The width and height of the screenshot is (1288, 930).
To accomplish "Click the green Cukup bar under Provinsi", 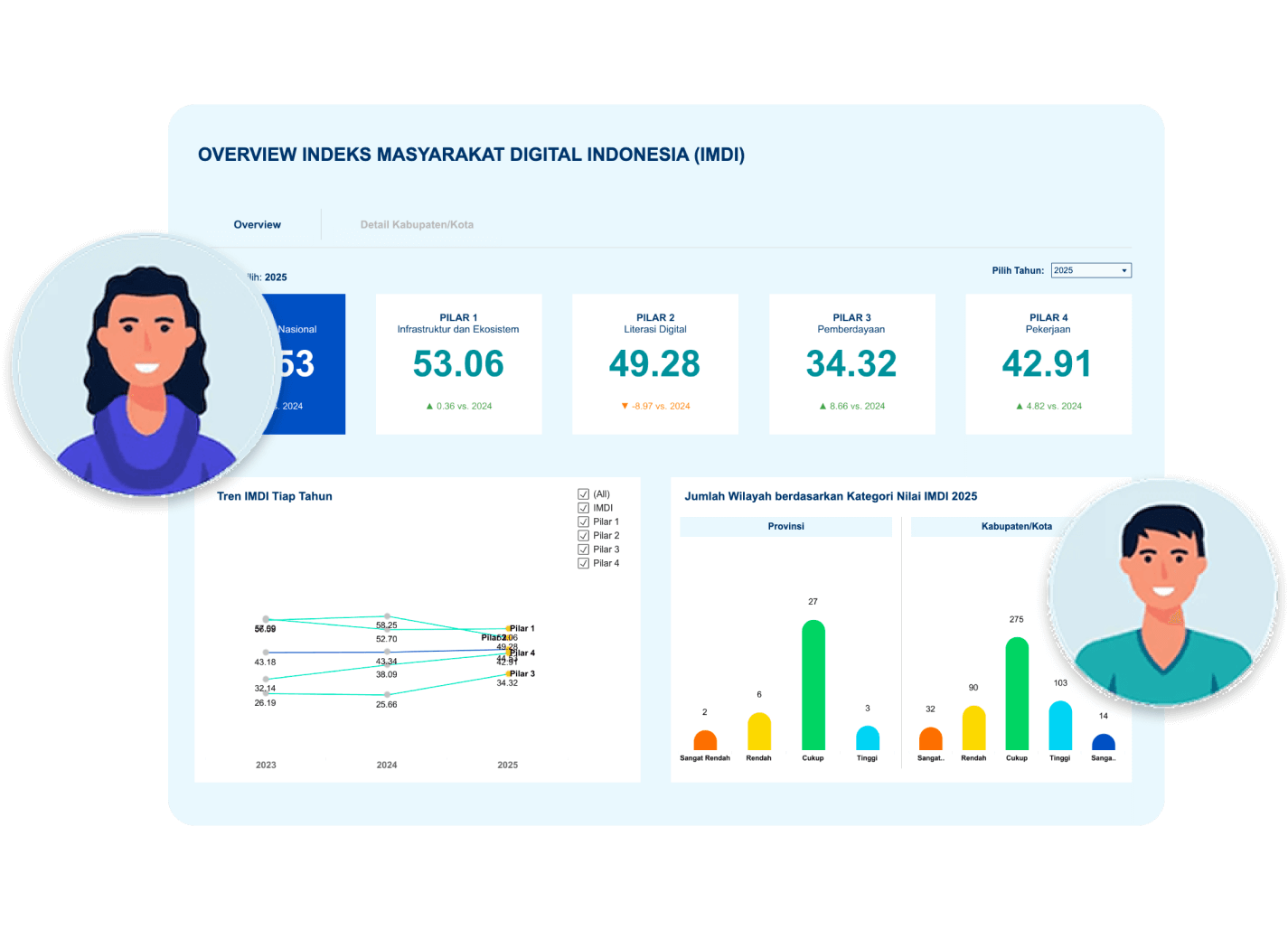I will (x=813, y=685).
